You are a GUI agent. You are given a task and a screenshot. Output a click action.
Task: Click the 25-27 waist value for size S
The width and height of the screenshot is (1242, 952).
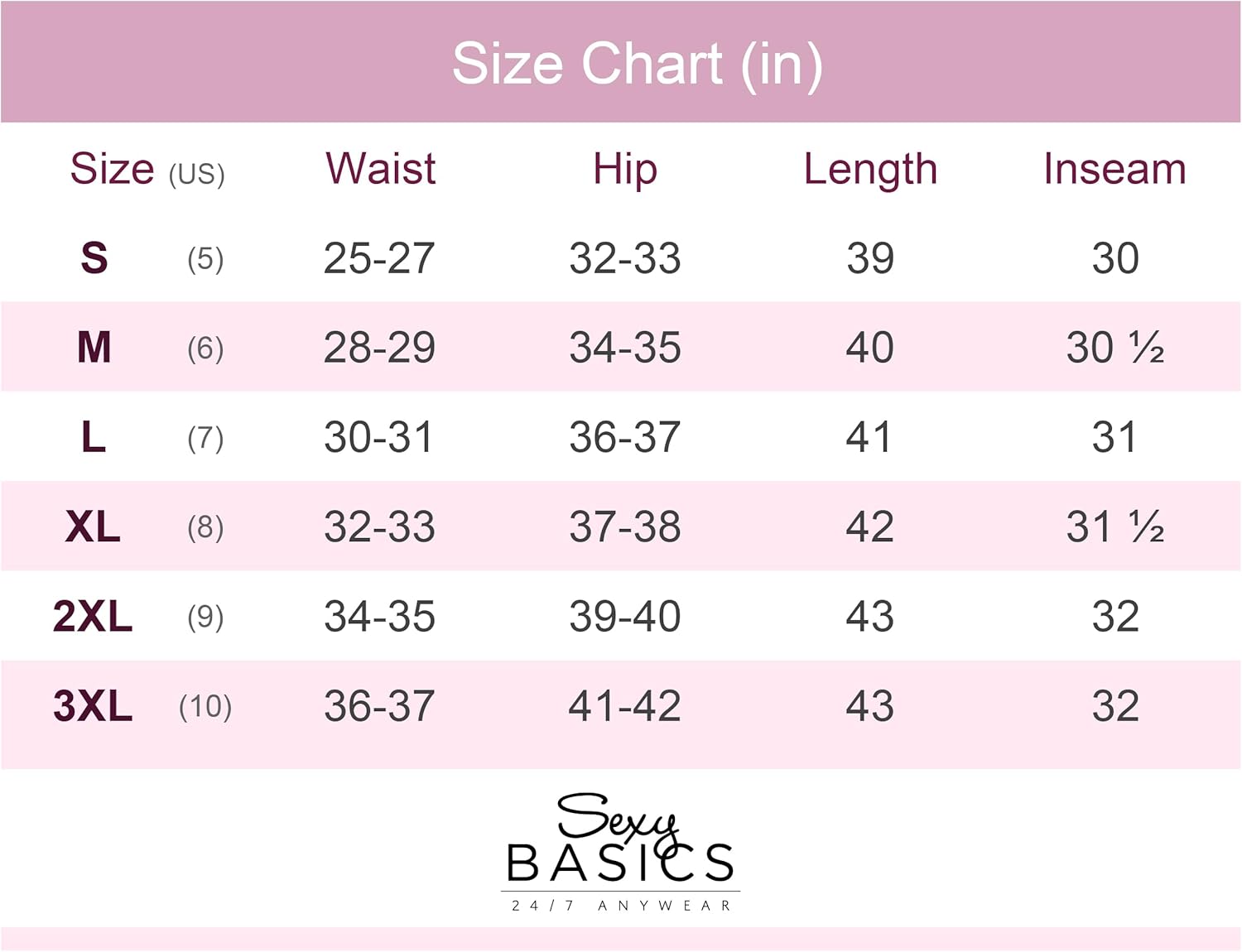[x=379, y=258]
